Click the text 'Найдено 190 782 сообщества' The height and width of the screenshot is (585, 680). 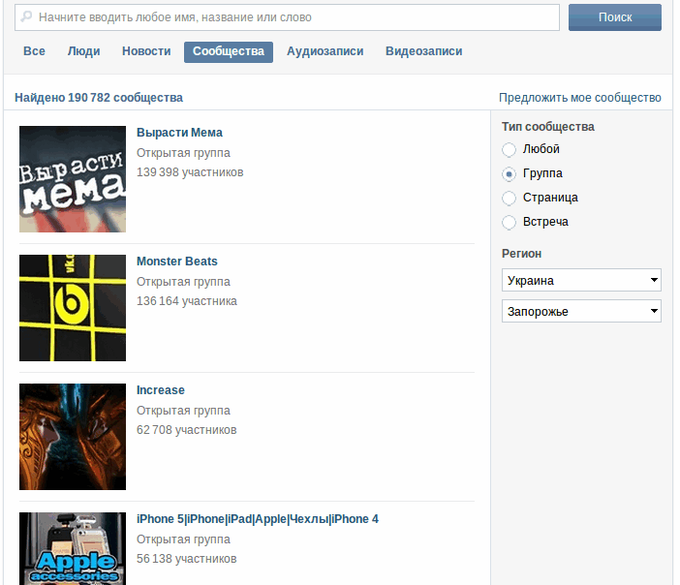99,98
